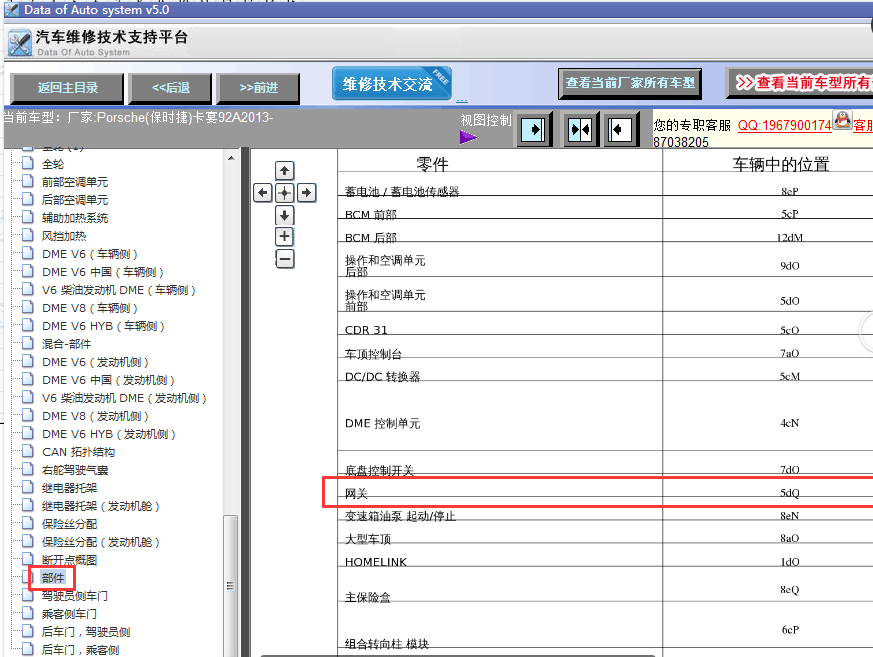Click DC/DC 转换器 table entry
This screenshot has width=873, height=657.
click(382, 376)
